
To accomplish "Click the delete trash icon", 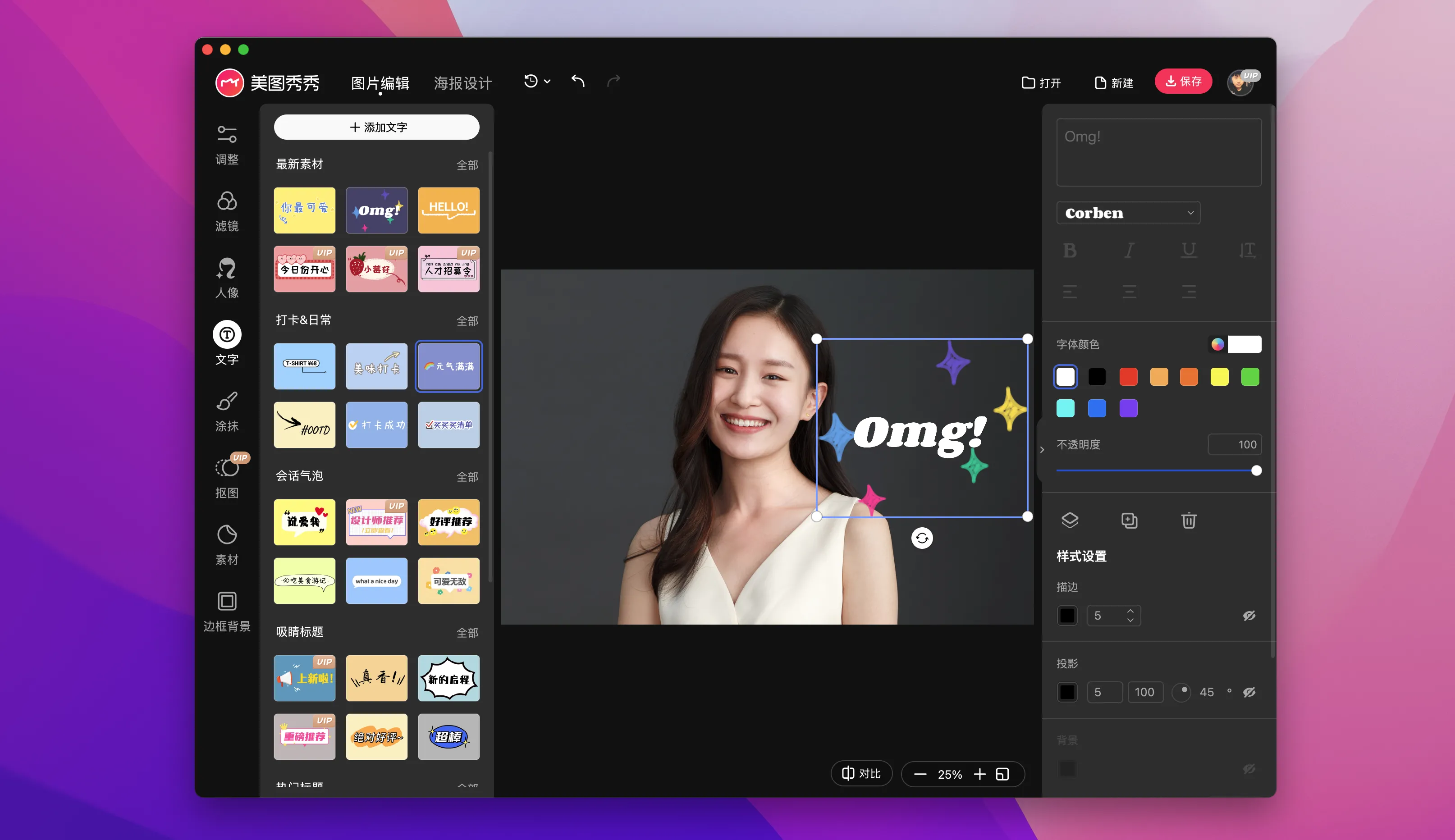I will (1189, 520).
